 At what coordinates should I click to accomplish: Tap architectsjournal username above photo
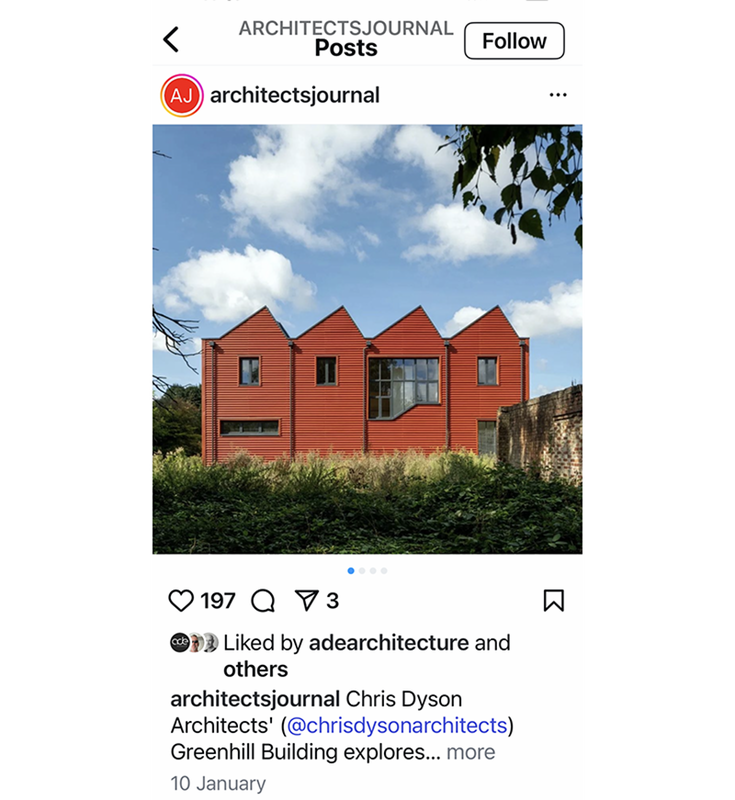295,95
